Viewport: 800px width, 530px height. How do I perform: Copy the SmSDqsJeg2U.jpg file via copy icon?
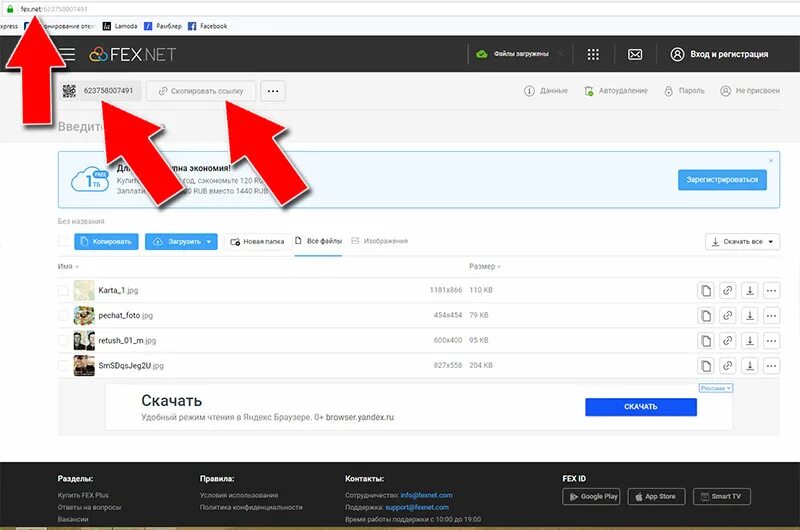706,365
